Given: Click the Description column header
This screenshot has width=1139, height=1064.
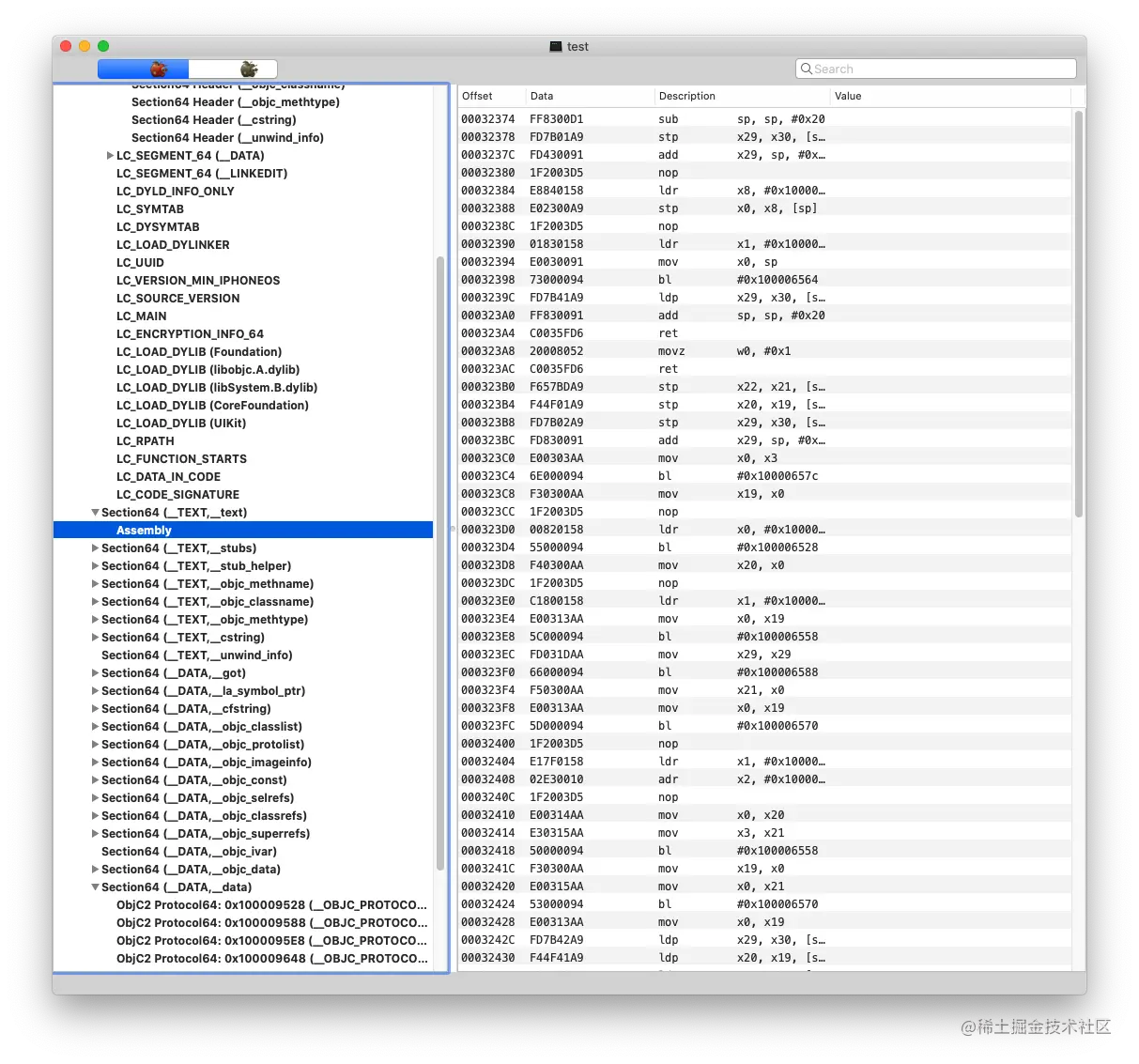Looking at the screenshot, I should [x=742, y=96].
